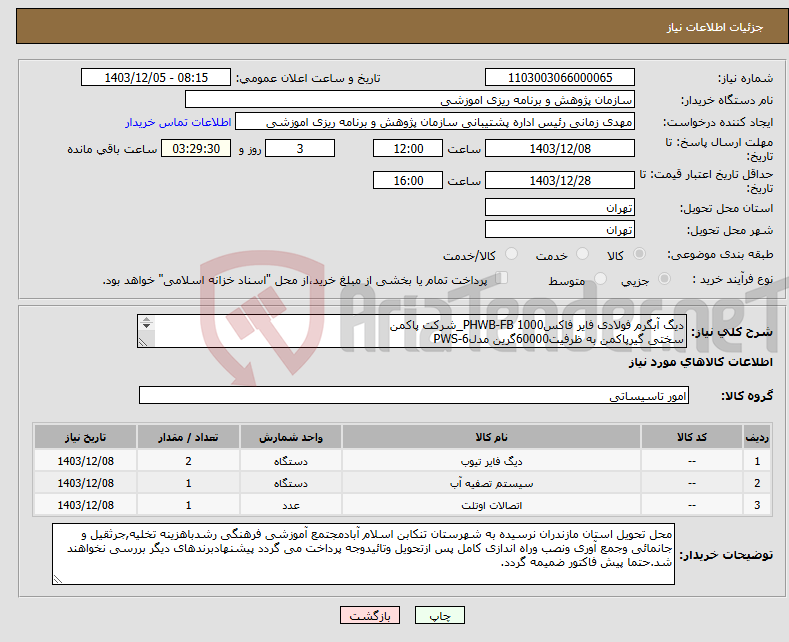
Task: Click response deadline date 1403/12/08 field
Action: pyautogui.click(x=560, y=148)
